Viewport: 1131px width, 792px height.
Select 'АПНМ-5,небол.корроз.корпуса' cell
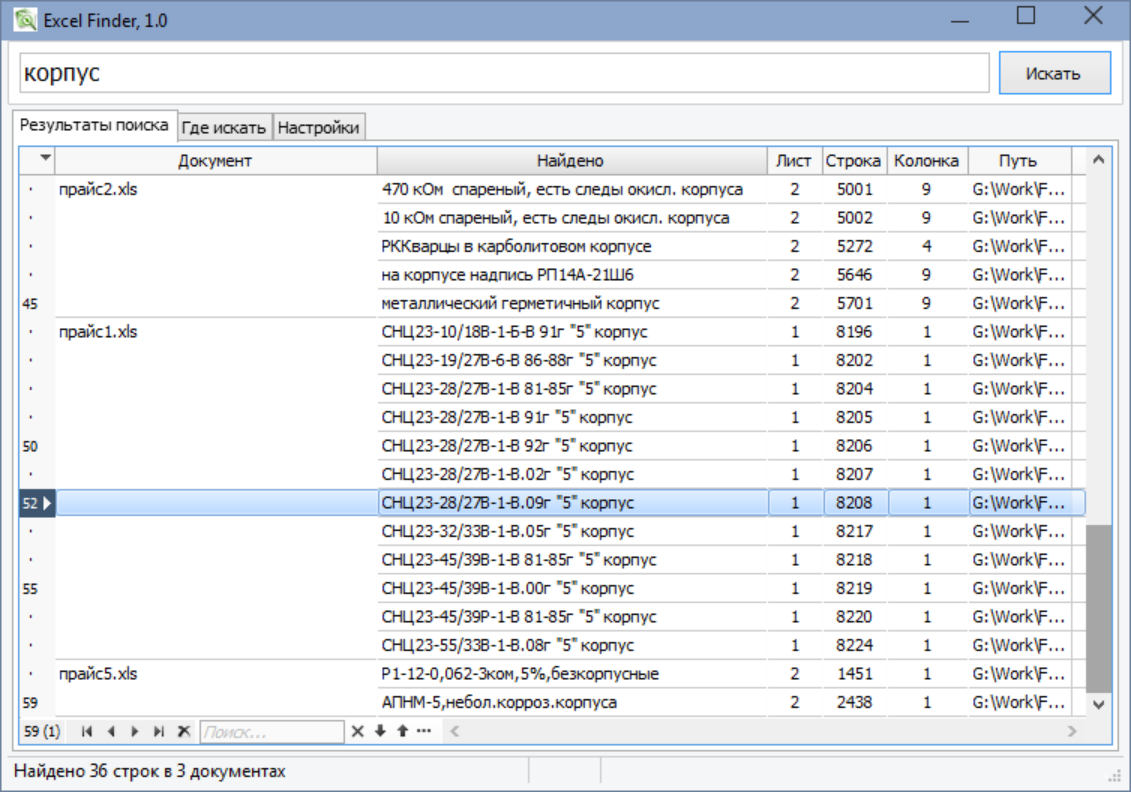click(572, 703)
